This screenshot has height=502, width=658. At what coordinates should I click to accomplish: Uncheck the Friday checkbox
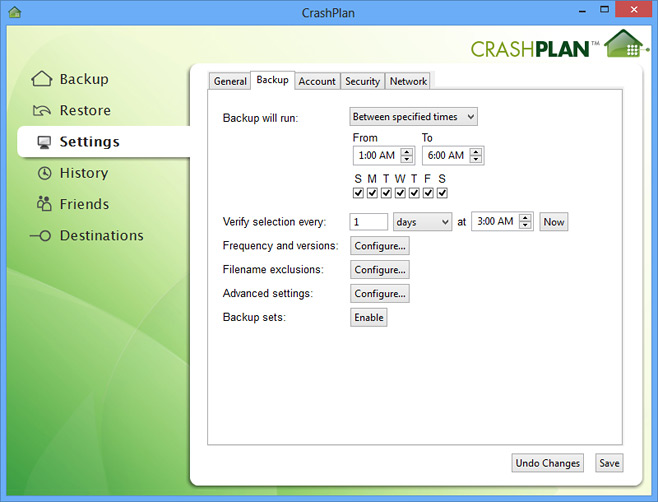(x=428, y=193)
